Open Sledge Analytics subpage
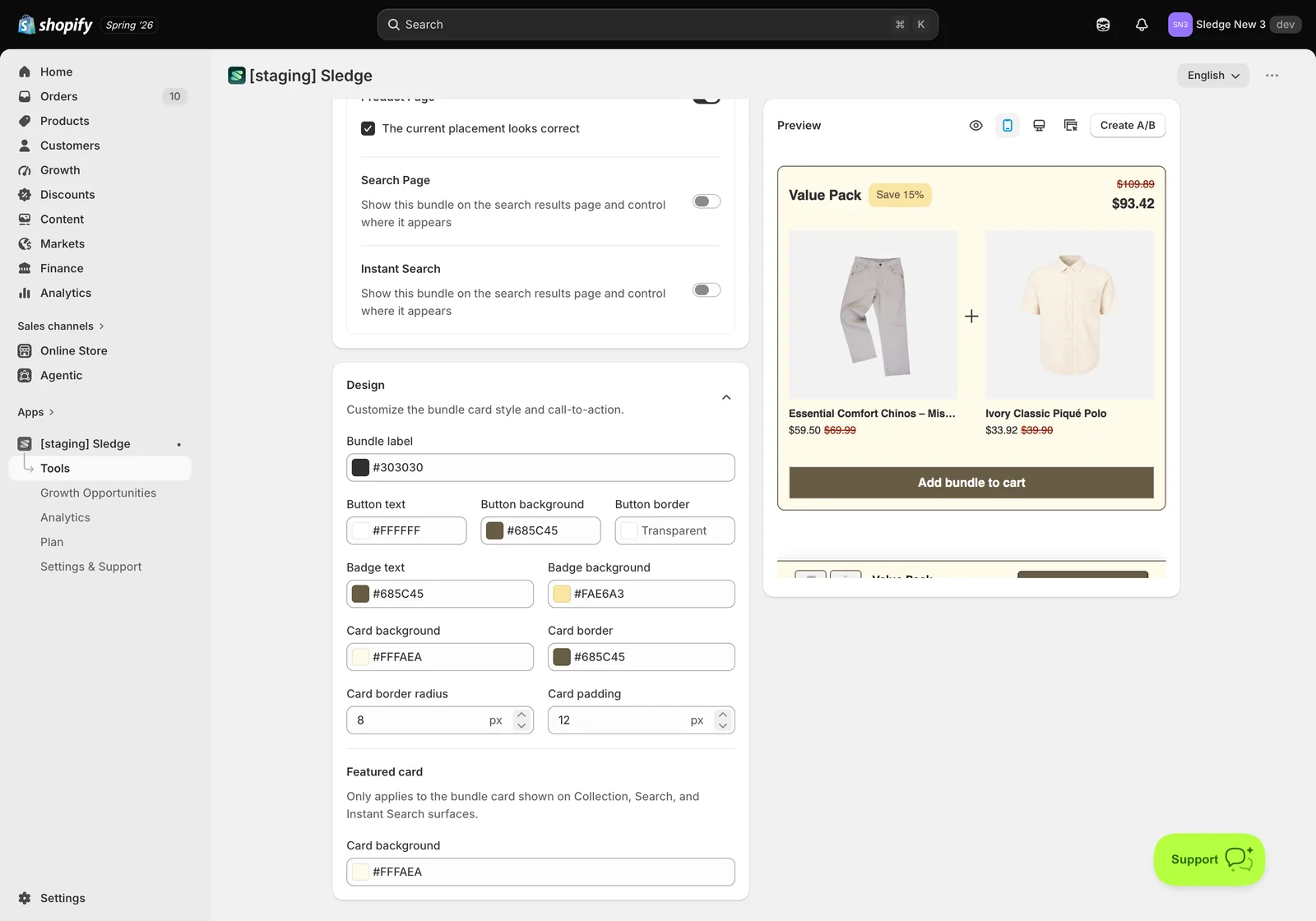1316x921 pixels. point(66,517)
